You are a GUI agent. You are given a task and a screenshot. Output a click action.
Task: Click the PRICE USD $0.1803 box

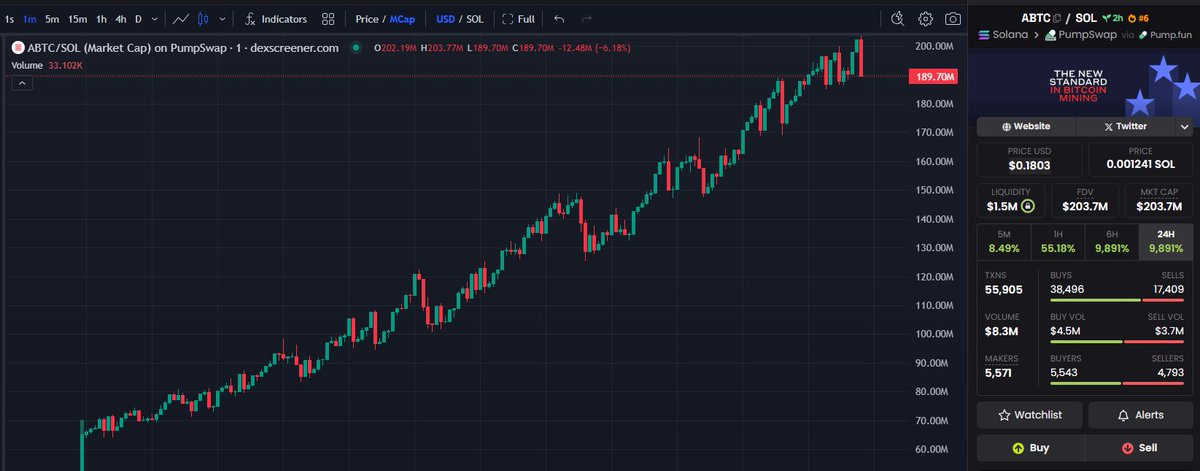(1030, 159)
